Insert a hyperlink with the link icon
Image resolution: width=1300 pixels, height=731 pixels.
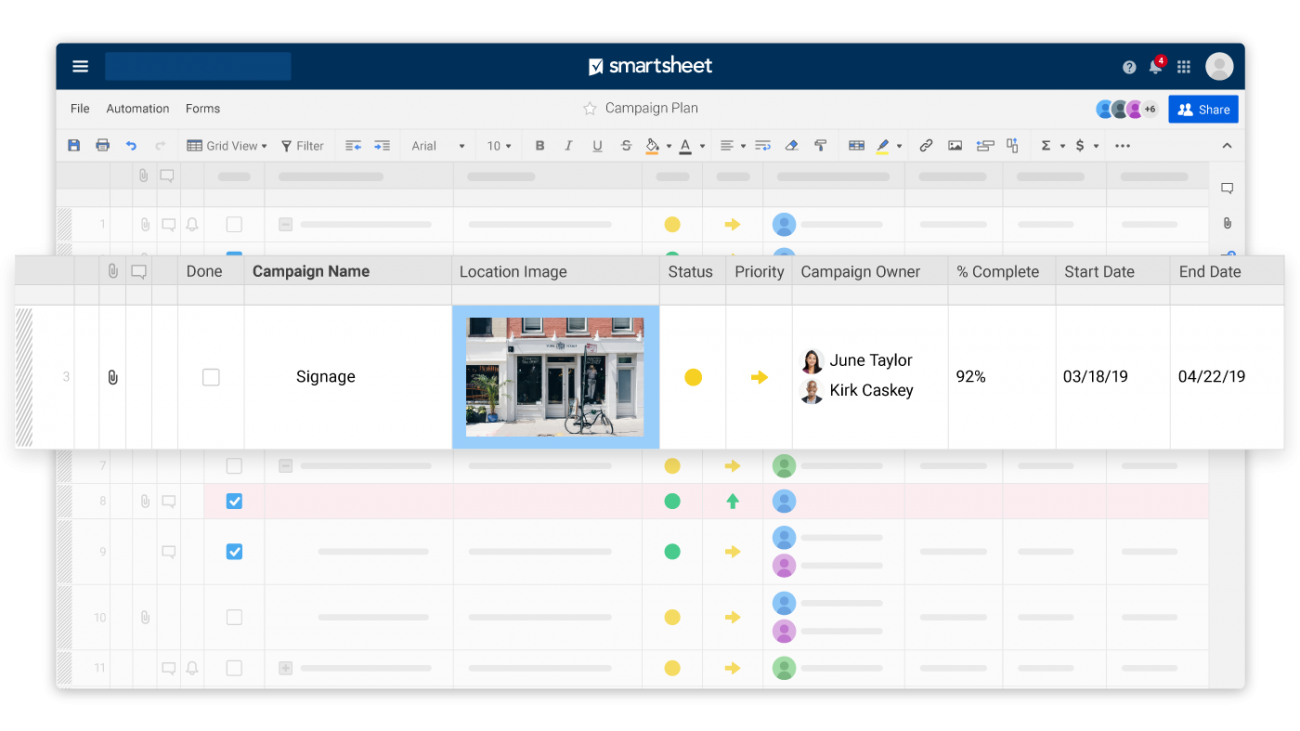(924, 145)
